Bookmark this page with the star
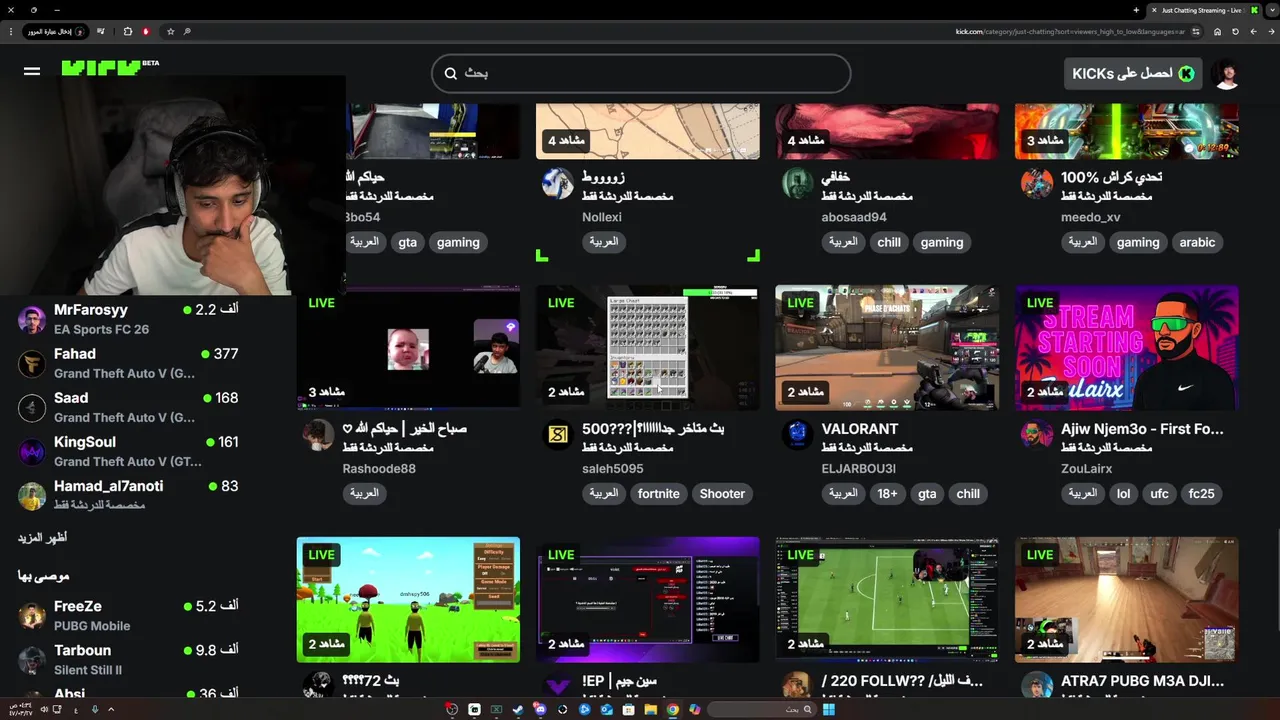The width and height of the screenshot is (1280, 720). 170,31
